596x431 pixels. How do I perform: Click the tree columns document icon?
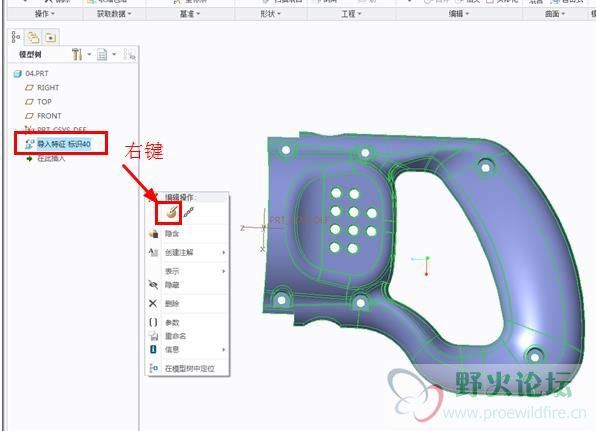coord(102,55)
